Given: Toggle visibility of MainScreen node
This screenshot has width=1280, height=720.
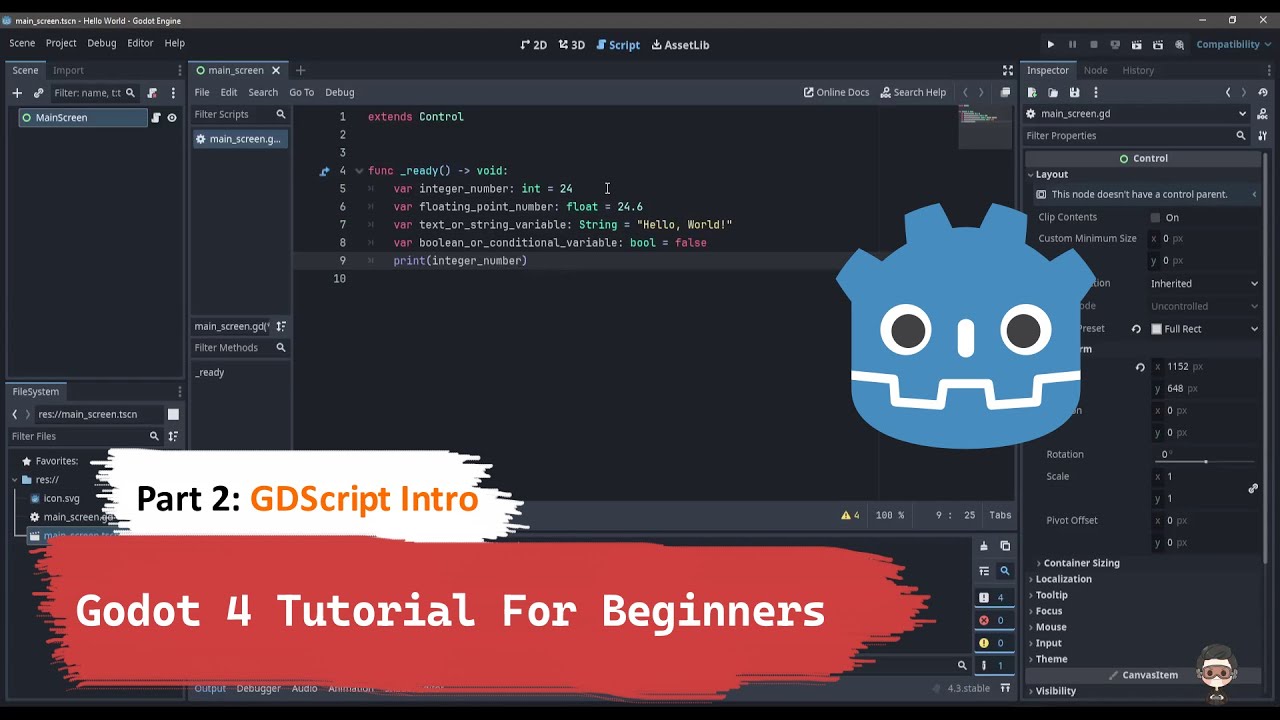Looking at the screenshot, I should coord(172,118).
